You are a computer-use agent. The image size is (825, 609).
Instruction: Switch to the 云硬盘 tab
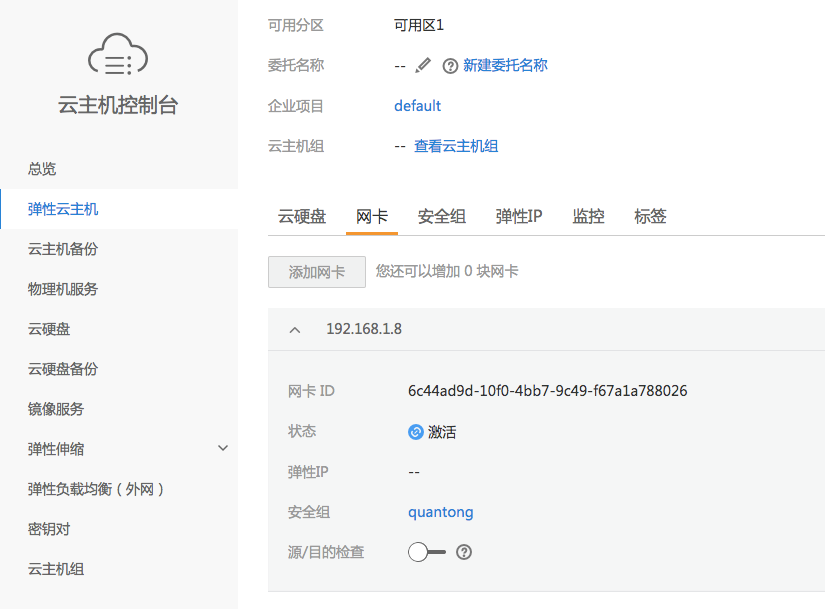[x=302, y=216]
